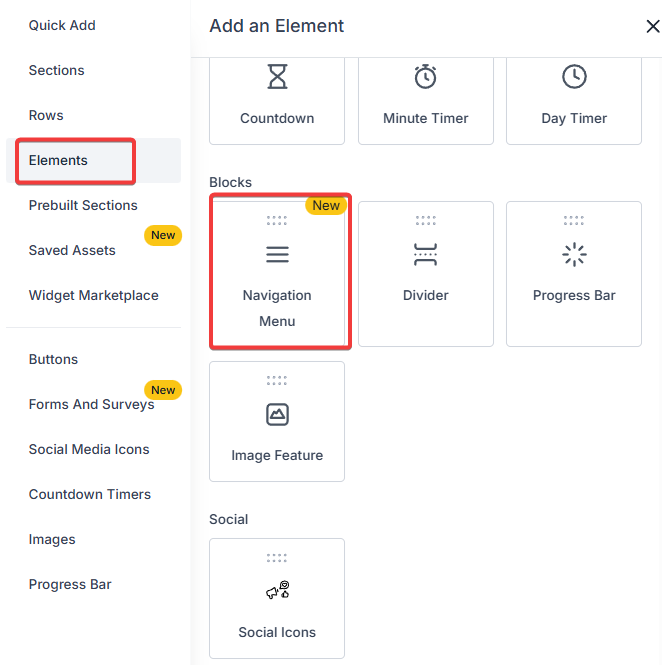Choose the Day Timer clock element
The width and height of the screenshot is (662, 665).
click(574, 98)
